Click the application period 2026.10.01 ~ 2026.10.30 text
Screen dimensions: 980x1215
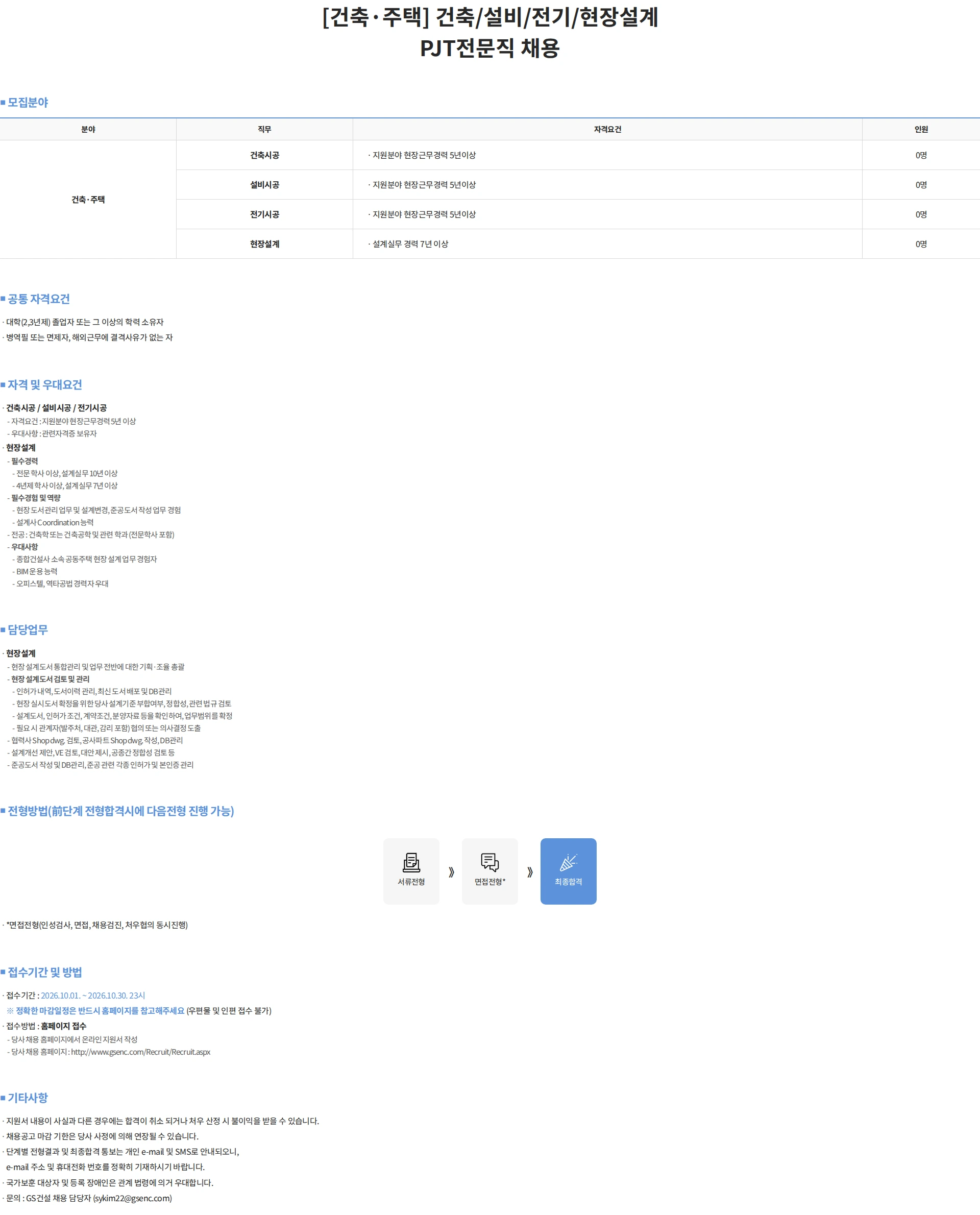coord(92,995)
